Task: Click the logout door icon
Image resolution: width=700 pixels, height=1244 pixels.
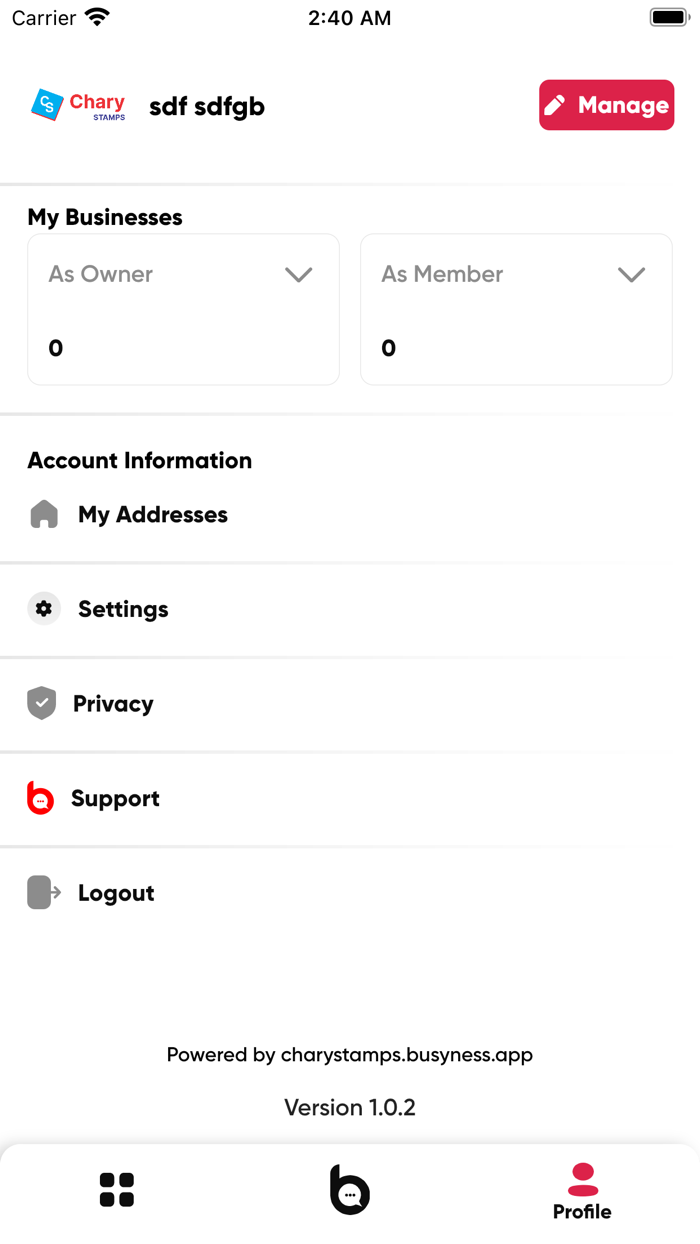Action: (43, 892)
